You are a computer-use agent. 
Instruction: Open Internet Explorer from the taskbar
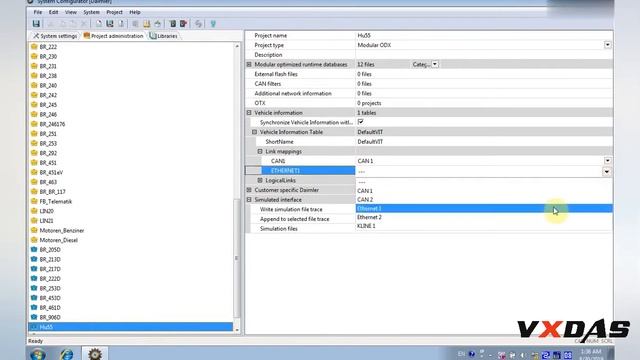point(67,354)
